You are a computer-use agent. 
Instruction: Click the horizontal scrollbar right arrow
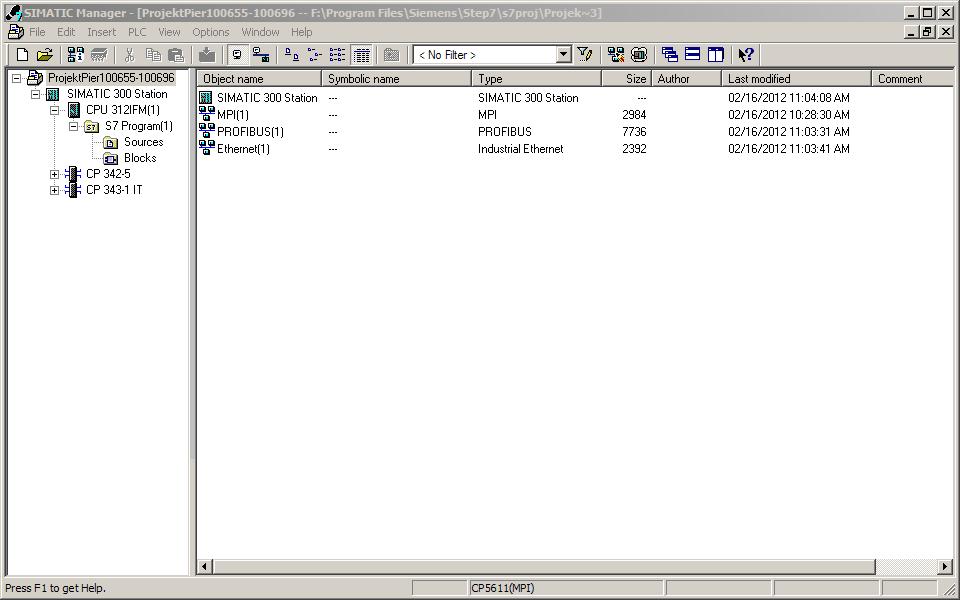pyautogui.click(x=945, y=566)
